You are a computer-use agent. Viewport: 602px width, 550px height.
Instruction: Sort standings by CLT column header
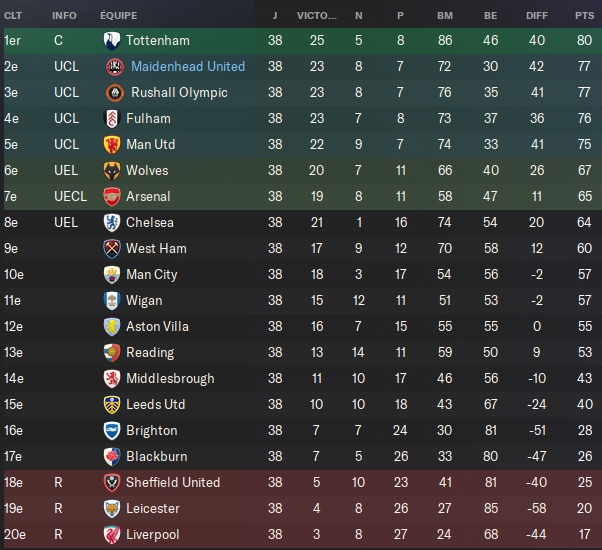[x=14, y=16]
